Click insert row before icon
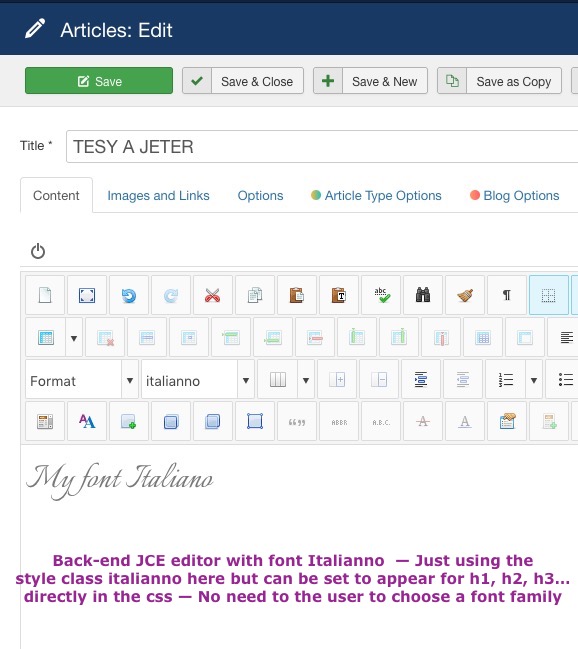 tap(231, 337)
